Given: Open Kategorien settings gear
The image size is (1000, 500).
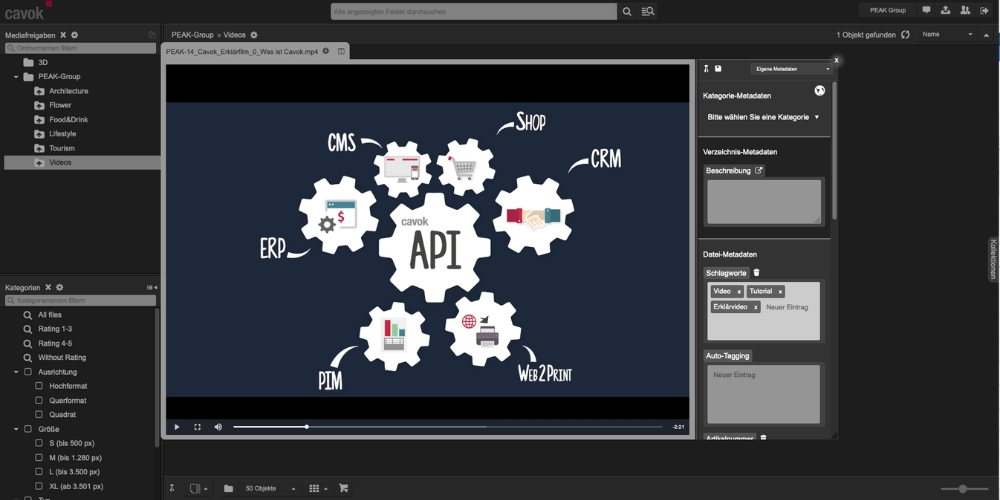Looking at the screenshot, I should point(59,288).
